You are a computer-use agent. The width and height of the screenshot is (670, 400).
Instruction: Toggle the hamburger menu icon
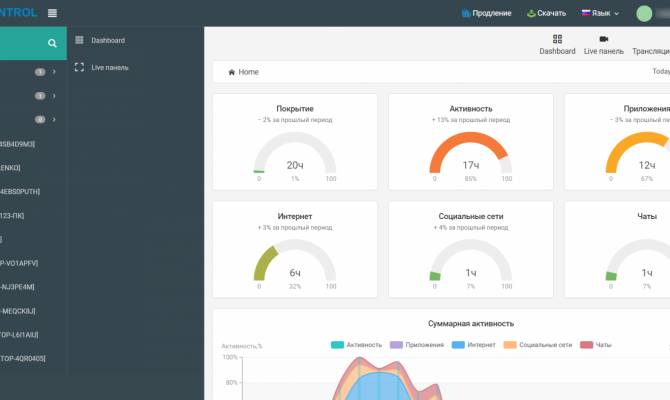click(x=52, y=13)
